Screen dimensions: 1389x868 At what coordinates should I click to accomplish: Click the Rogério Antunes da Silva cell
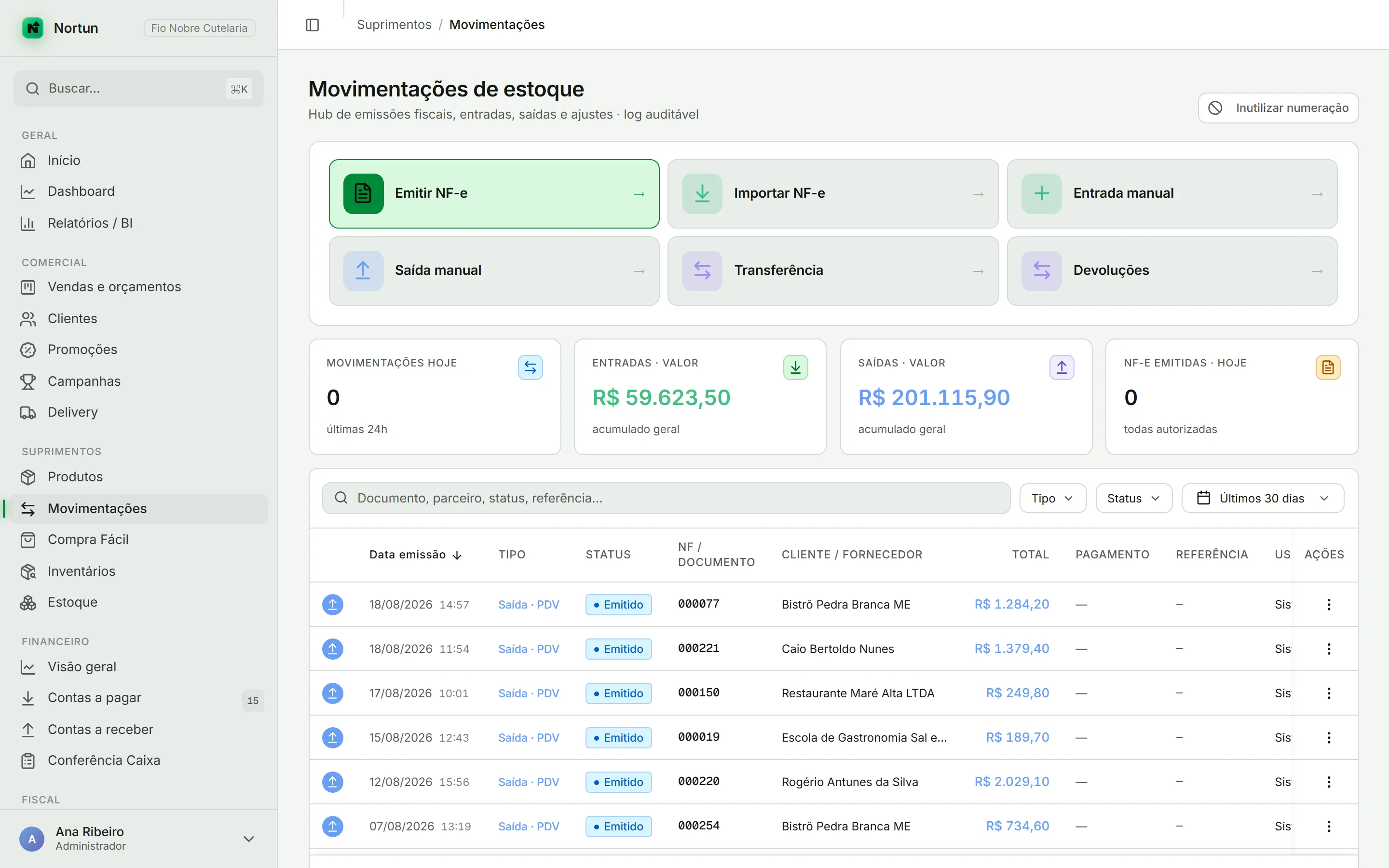click(849, 782)
